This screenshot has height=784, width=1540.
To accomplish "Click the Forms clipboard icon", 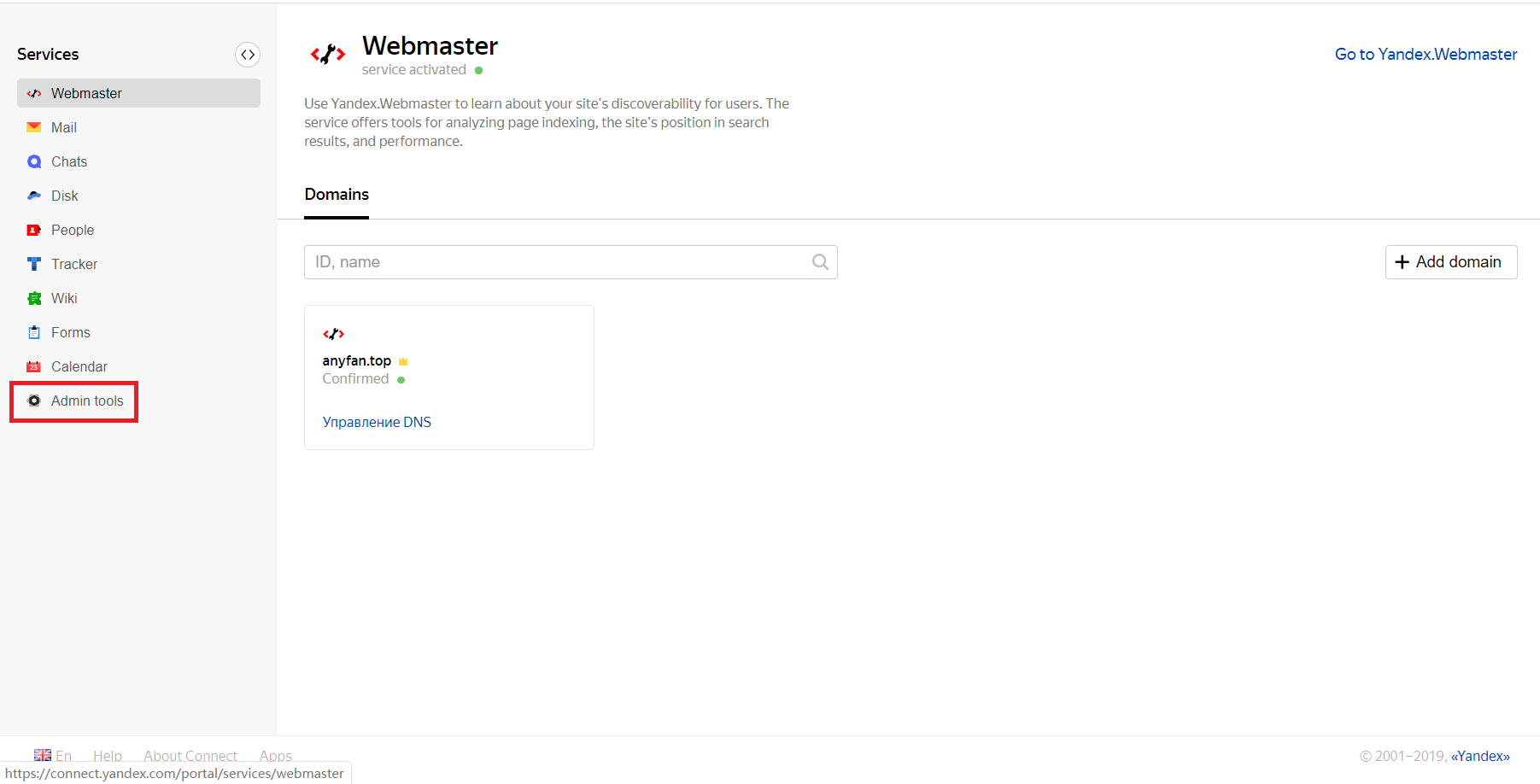I will tap(34, 332).
